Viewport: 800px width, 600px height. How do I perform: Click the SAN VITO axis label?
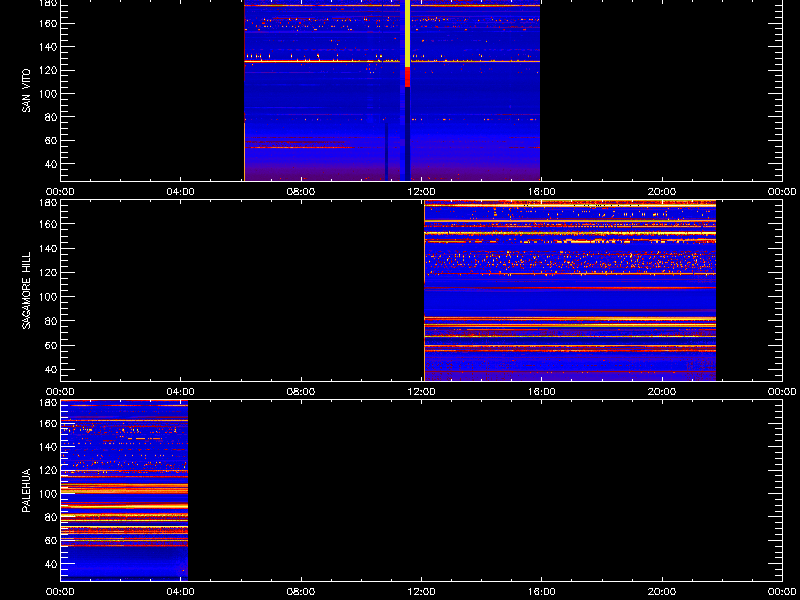coord(26,91)
